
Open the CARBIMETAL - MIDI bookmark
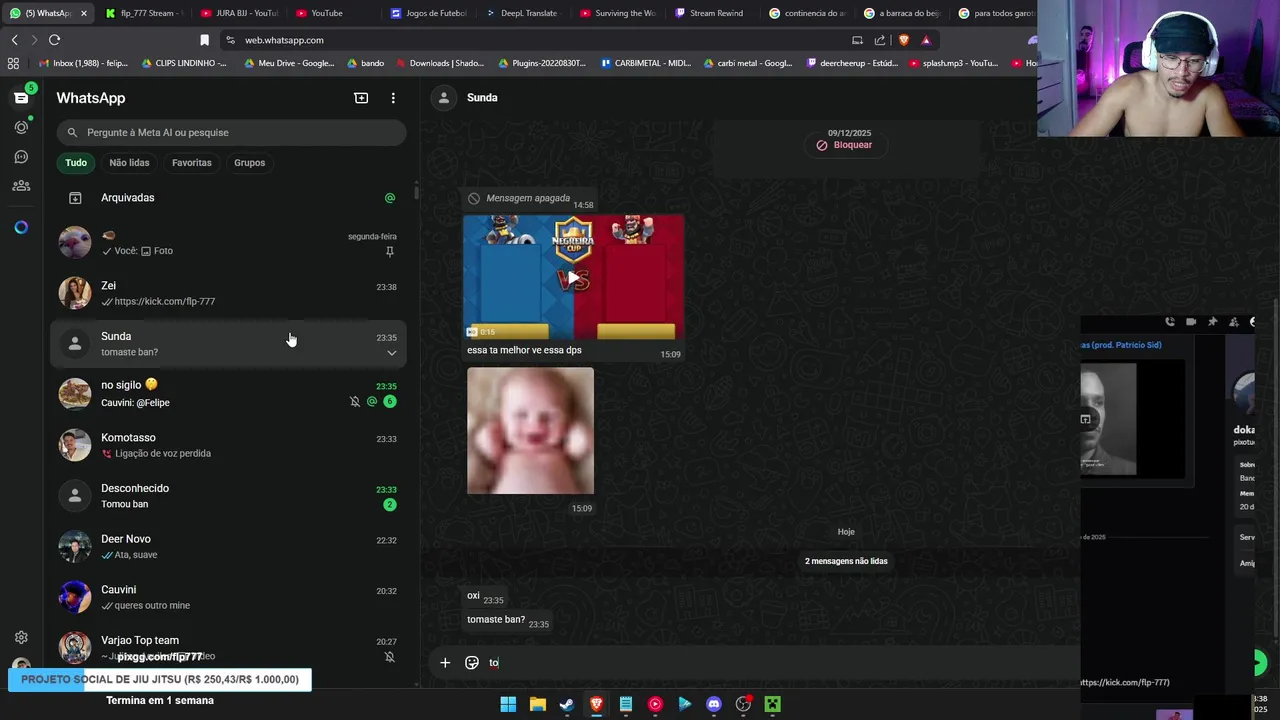646,63
